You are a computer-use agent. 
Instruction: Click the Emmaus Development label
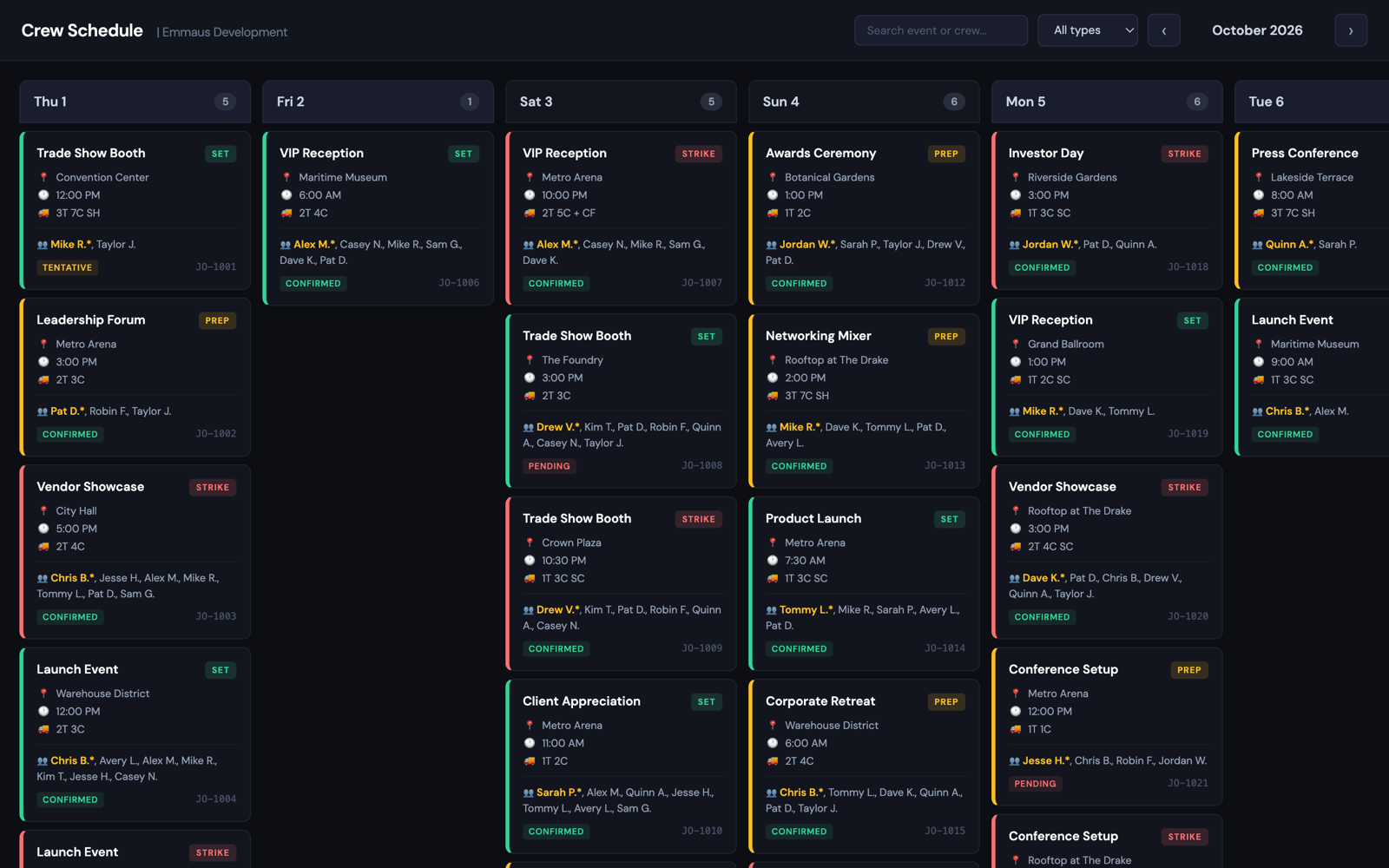click(x=225, y=32)
